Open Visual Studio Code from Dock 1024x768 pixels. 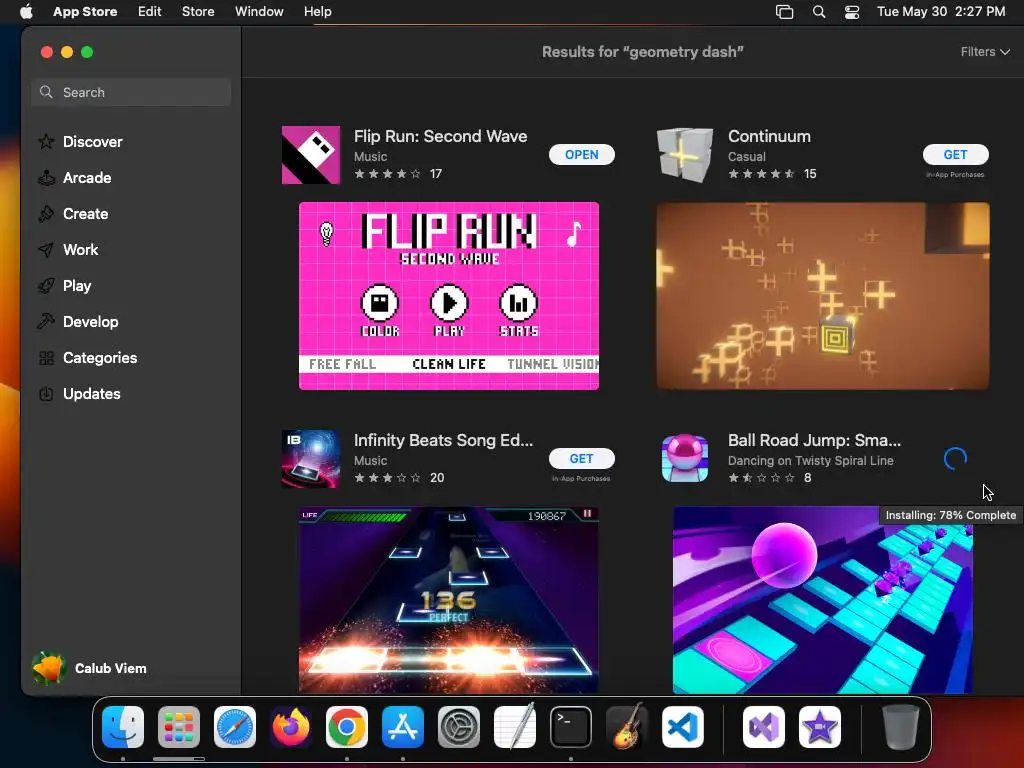pos(683,727)
